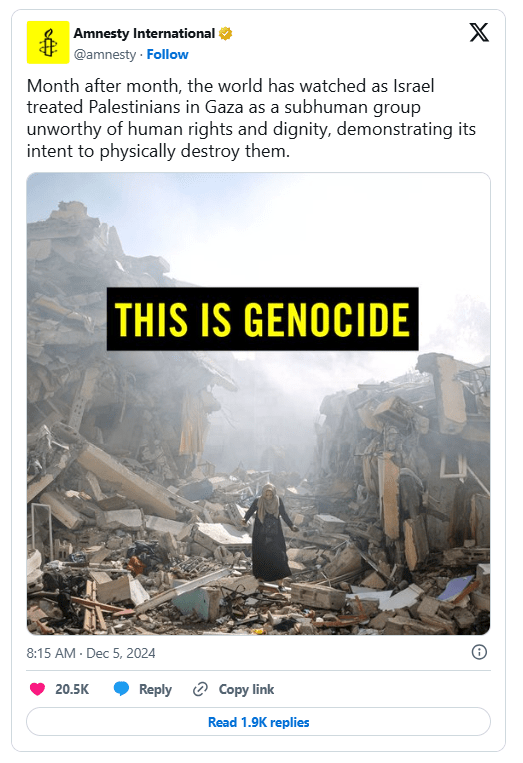
Task: Open the info circle icon
Action: pyautogui.click(x=479, y=652)
